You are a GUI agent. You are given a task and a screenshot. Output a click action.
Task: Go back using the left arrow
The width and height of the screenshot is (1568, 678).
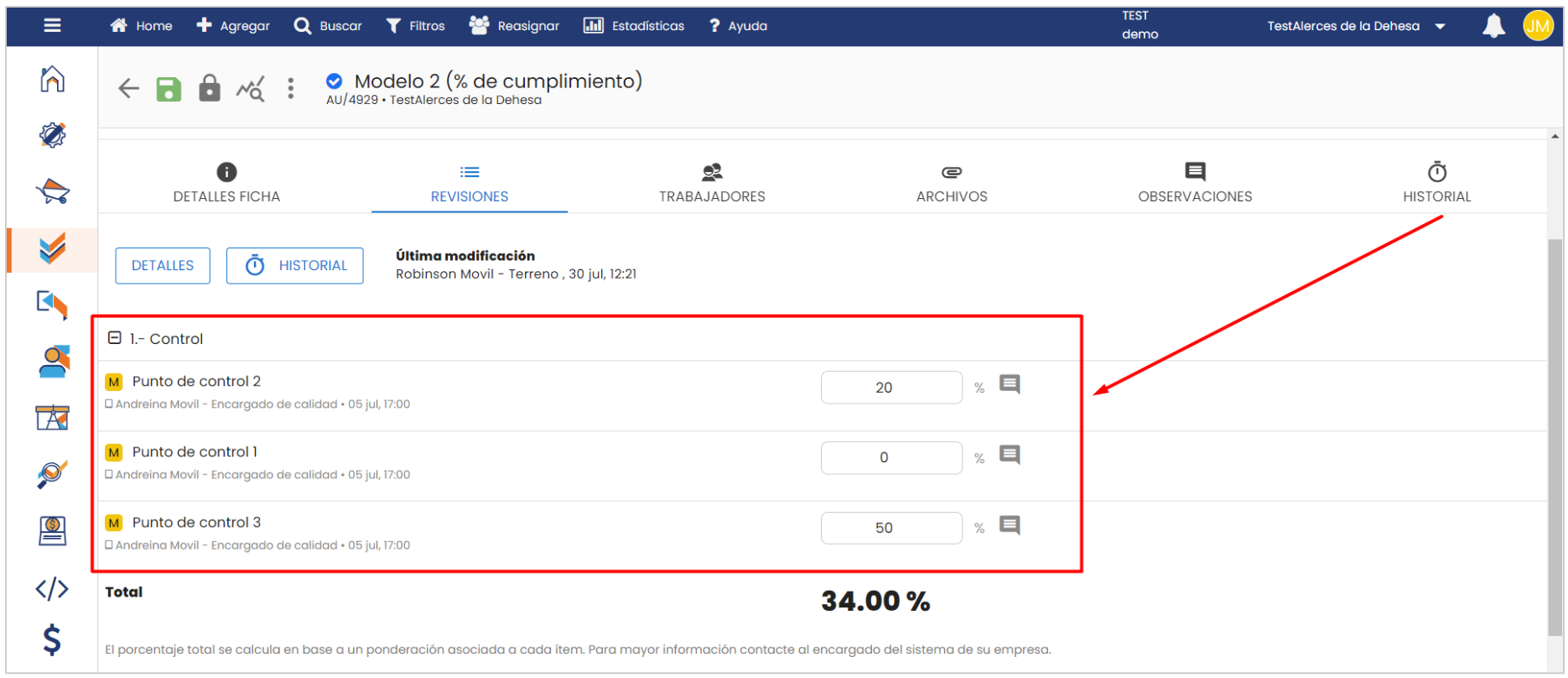(128, 88)
